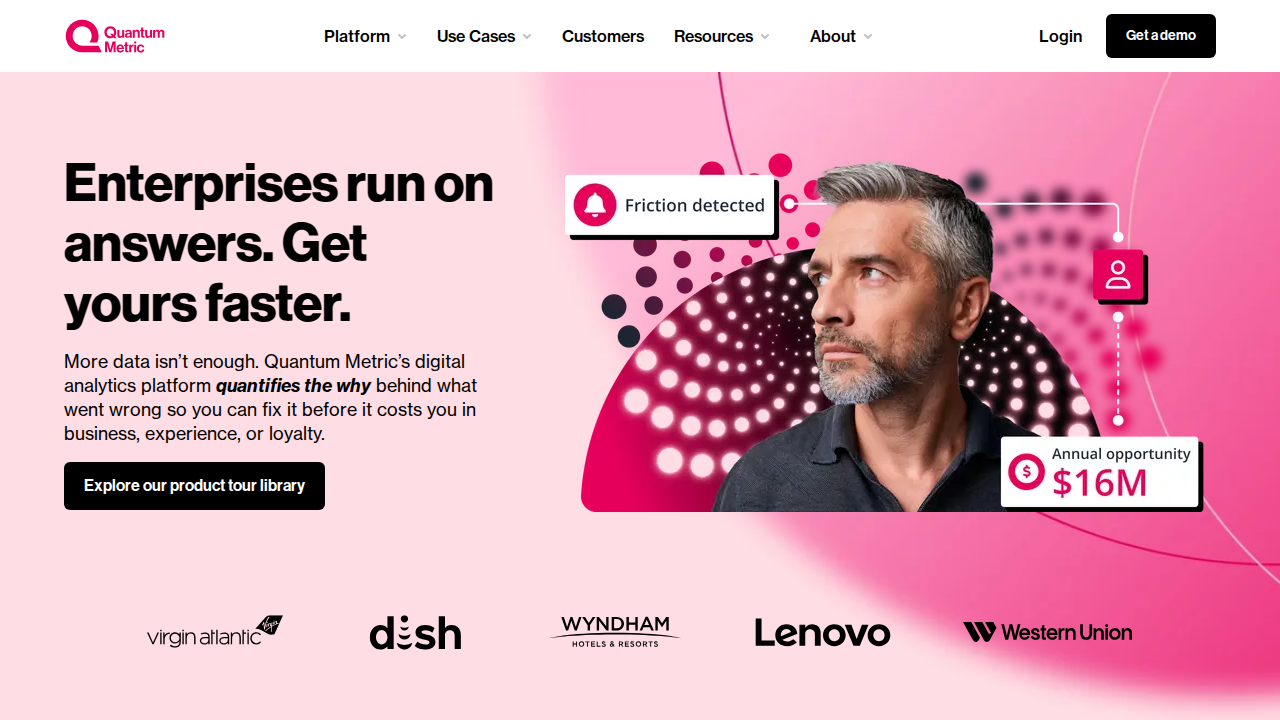Expand the Use Cases dropdown arrow
1280x720 pixels.
pyautogui.click(x=527, y=37)
